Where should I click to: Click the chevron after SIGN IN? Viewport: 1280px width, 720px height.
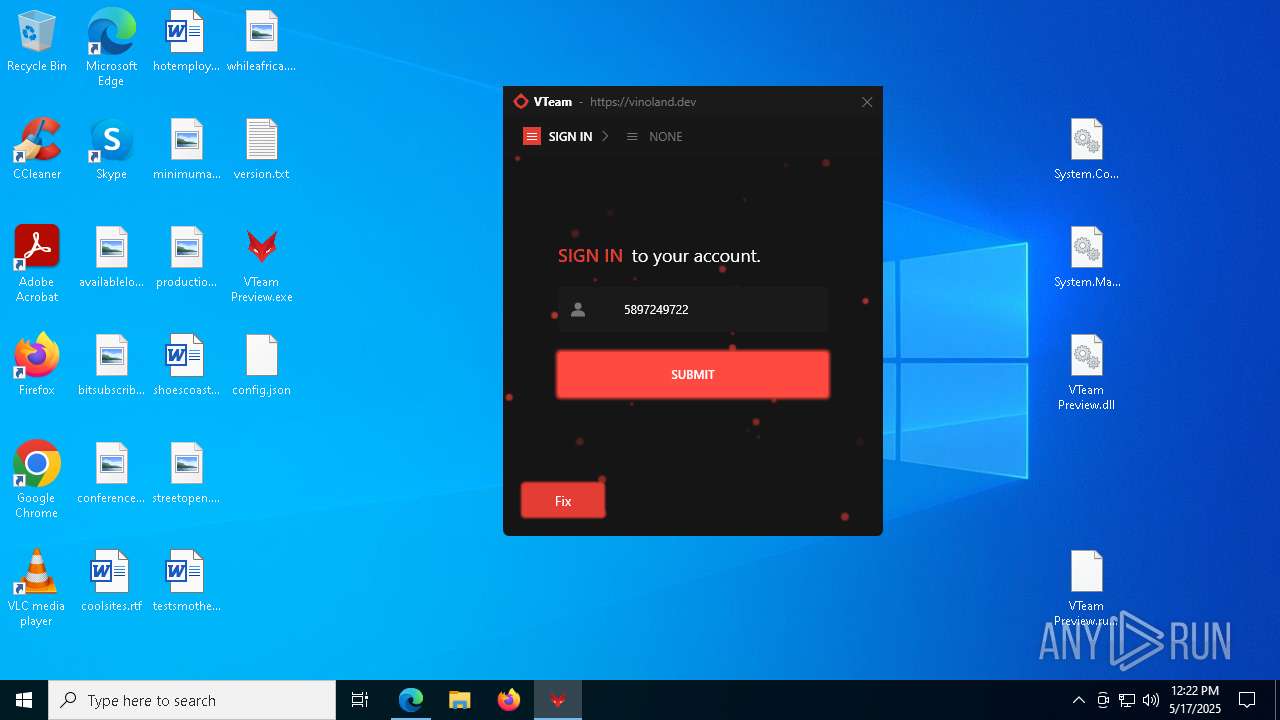pos(605,136)
